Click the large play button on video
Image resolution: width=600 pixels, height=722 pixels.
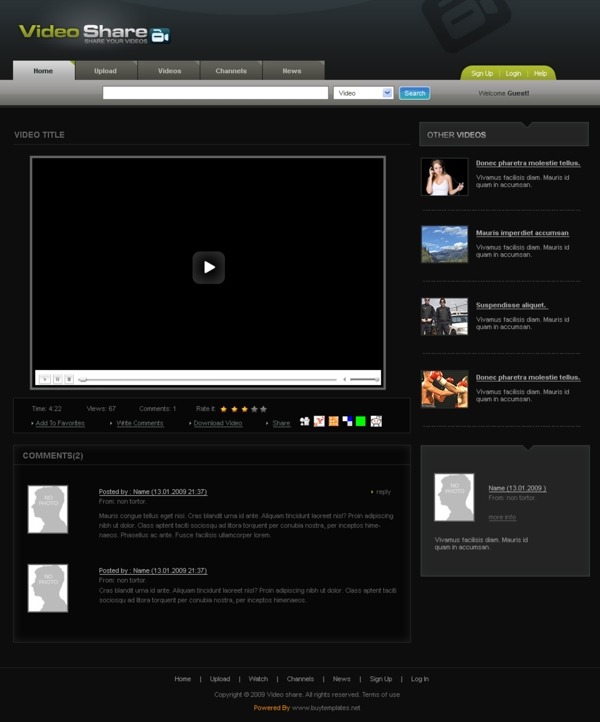click(x=209, y=267)
